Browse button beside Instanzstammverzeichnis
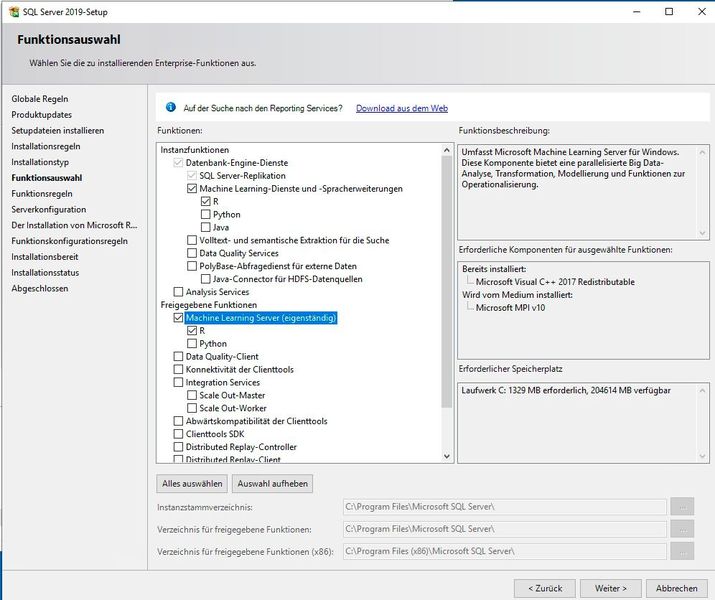This screenshot has width=715, height=600. [x=682, y=507]
